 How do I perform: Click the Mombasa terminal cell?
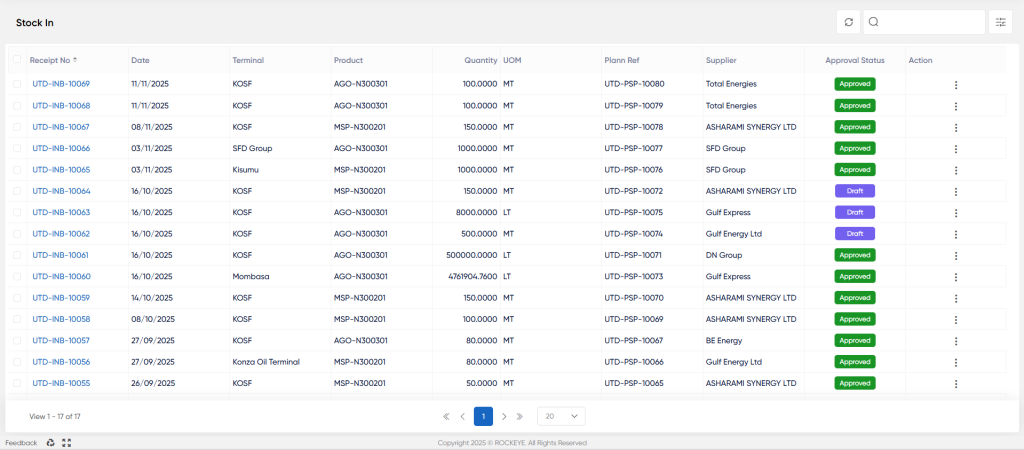click(251, 276)
